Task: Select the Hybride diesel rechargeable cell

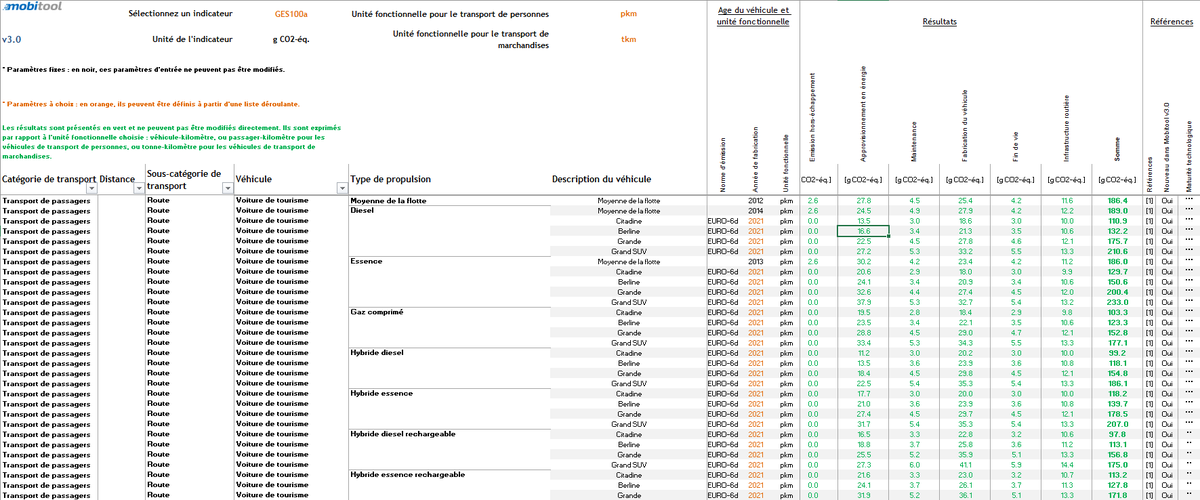Action: click(403, 433)
